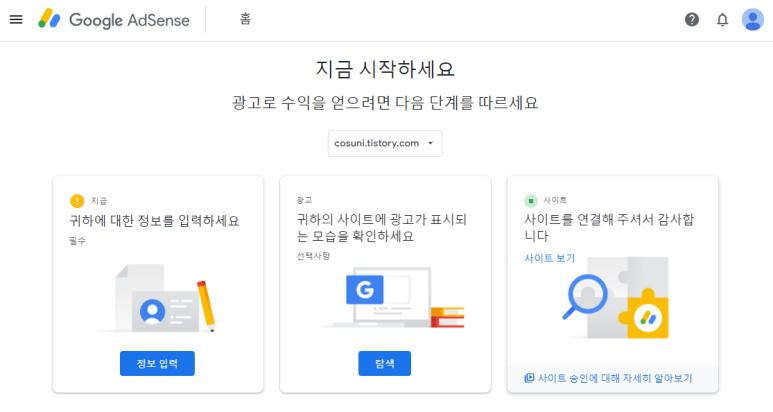Click the 필수 label
Image resolution: width=773 pixels, height=412 pixels.
coord(77,241)
